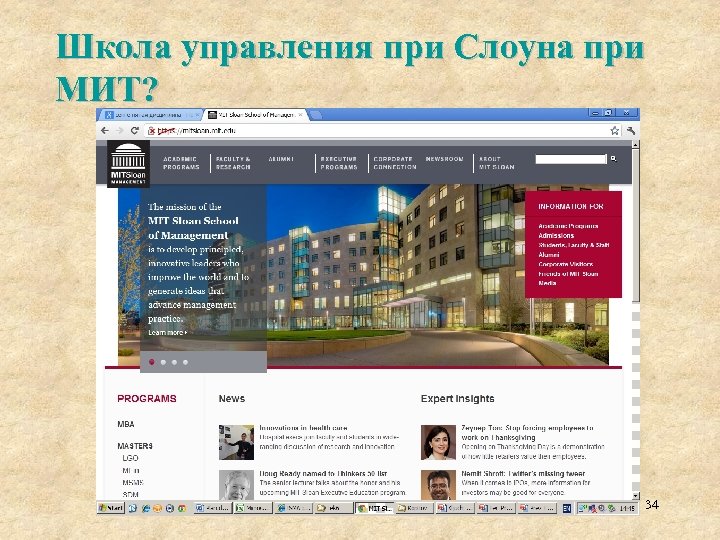
Task: Click the Doug Ready portrait thumbnail
Action: tap(236, 485)
